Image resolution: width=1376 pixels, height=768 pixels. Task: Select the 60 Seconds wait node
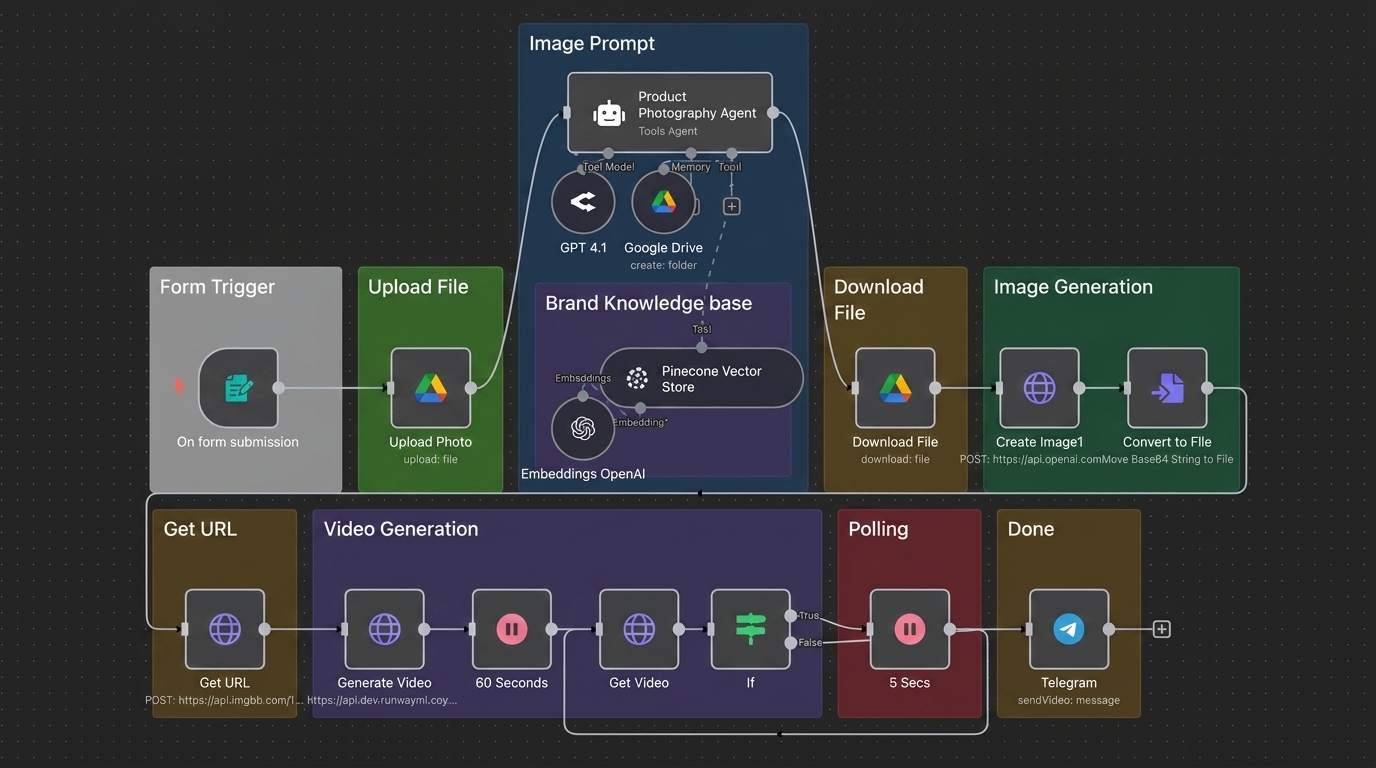coord(512,629)
